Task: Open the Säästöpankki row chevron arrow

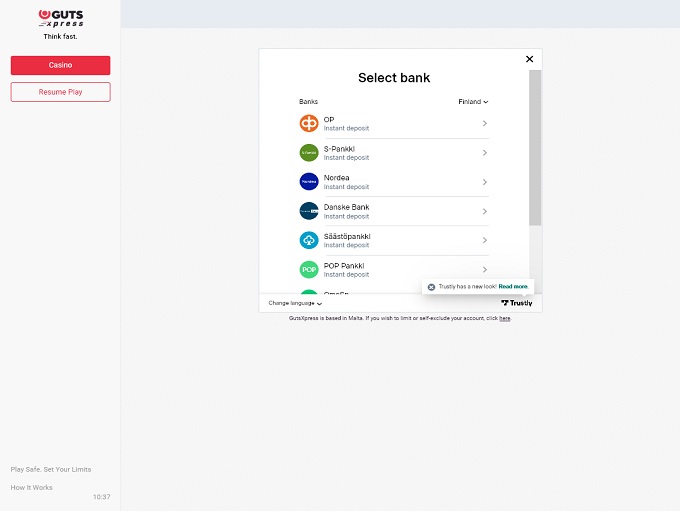Action: 485,240
